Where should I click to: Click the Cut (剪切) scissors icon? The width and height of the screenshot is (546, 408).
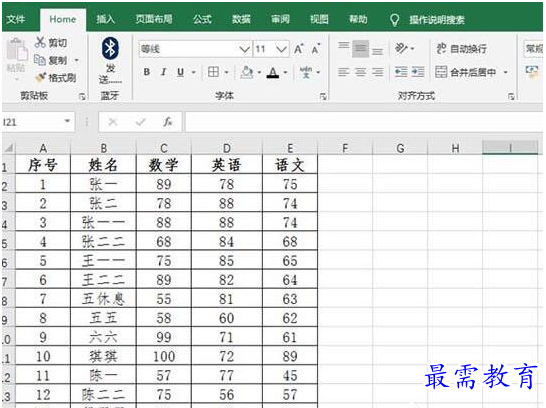pyautogui.click(x=40, y=42)
